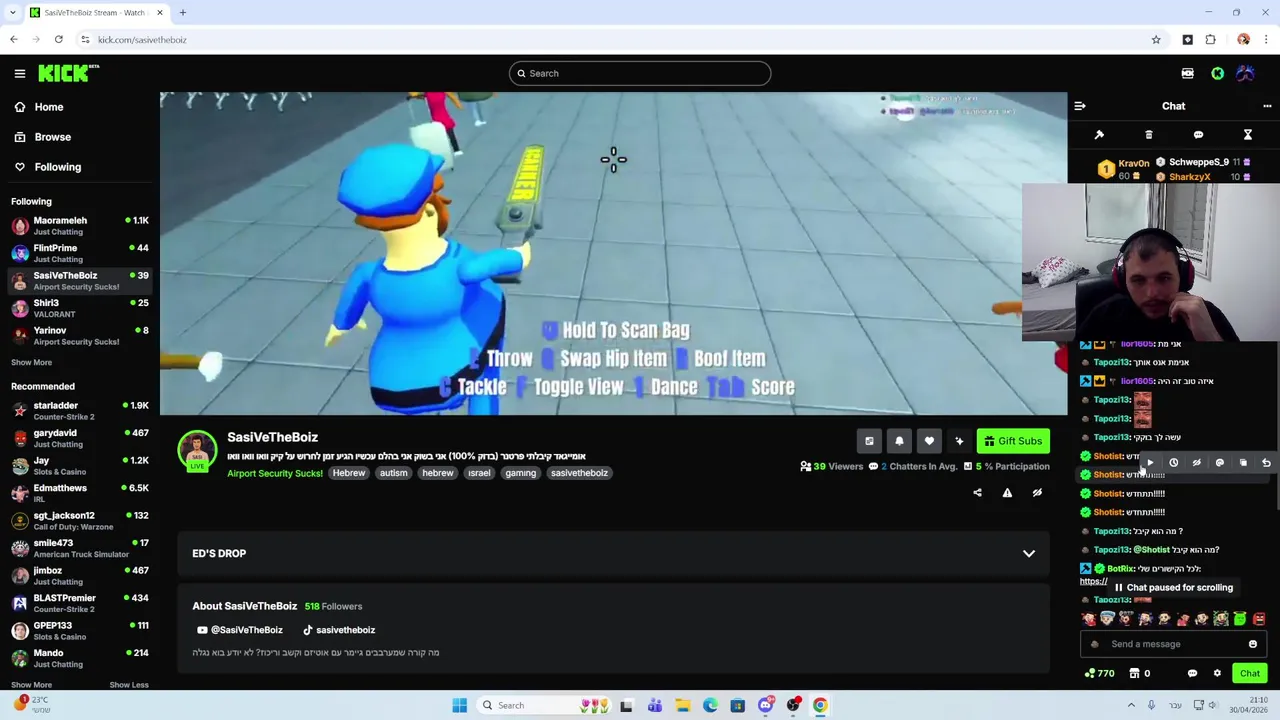Viewport: 1280px width, 720px height.
Task: Click the reply arrow in message toolbar
Action: tap(1266, 463)
